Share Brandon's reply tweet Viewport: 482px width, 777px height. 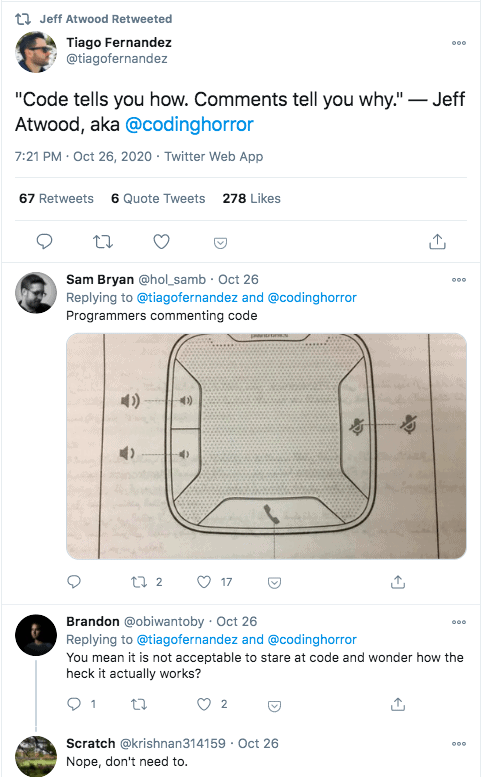[x=398, y=704]
